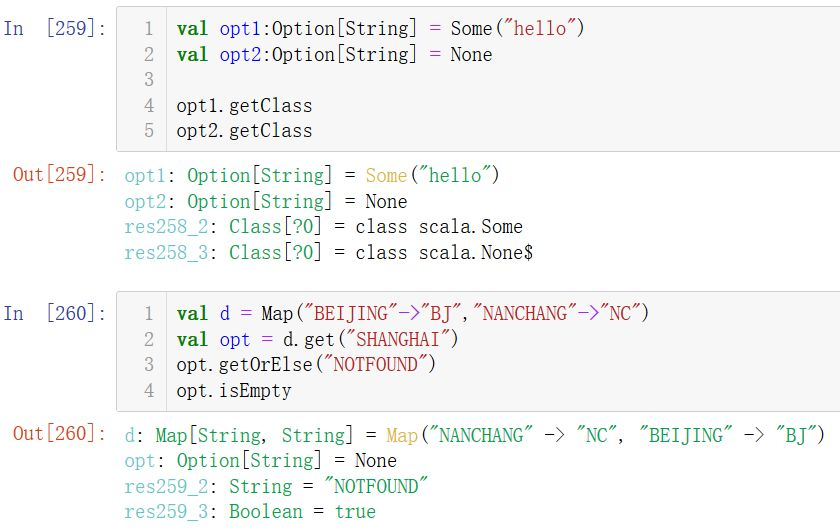Click line number 4 in cell 260
The image size is (840, 531).
149,390
